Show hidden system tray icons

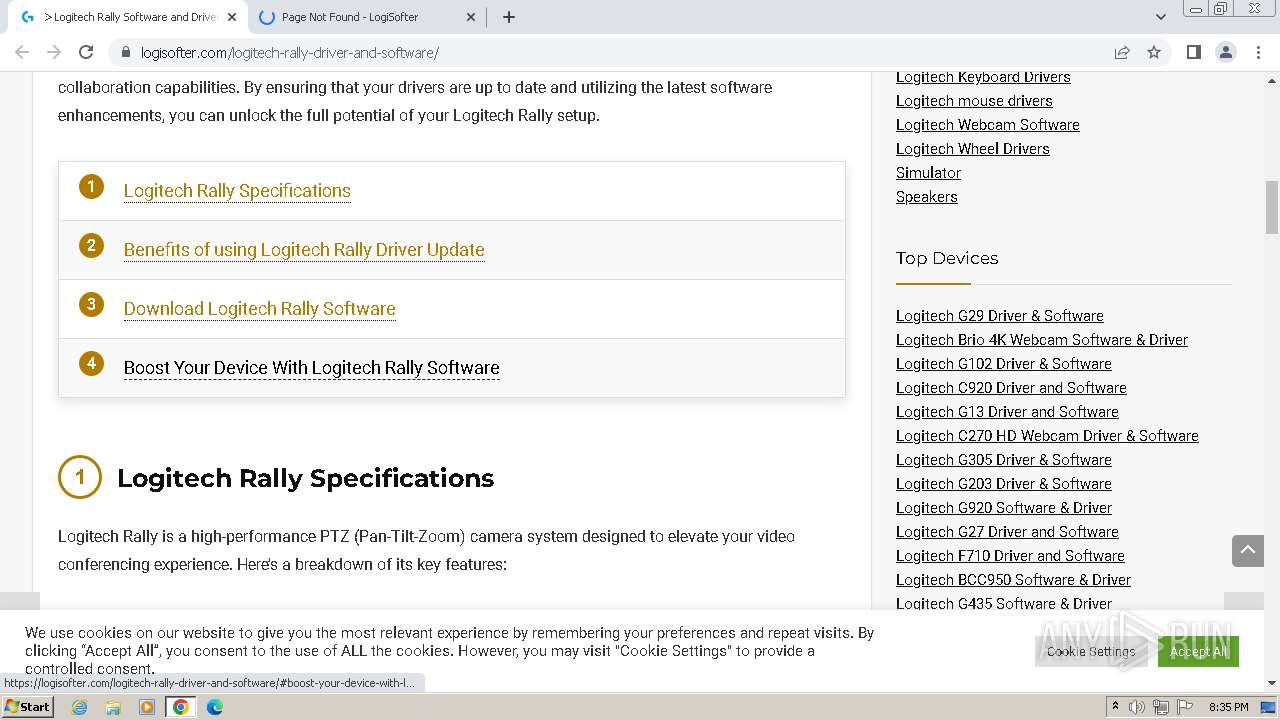click(x=1115, y=707)
